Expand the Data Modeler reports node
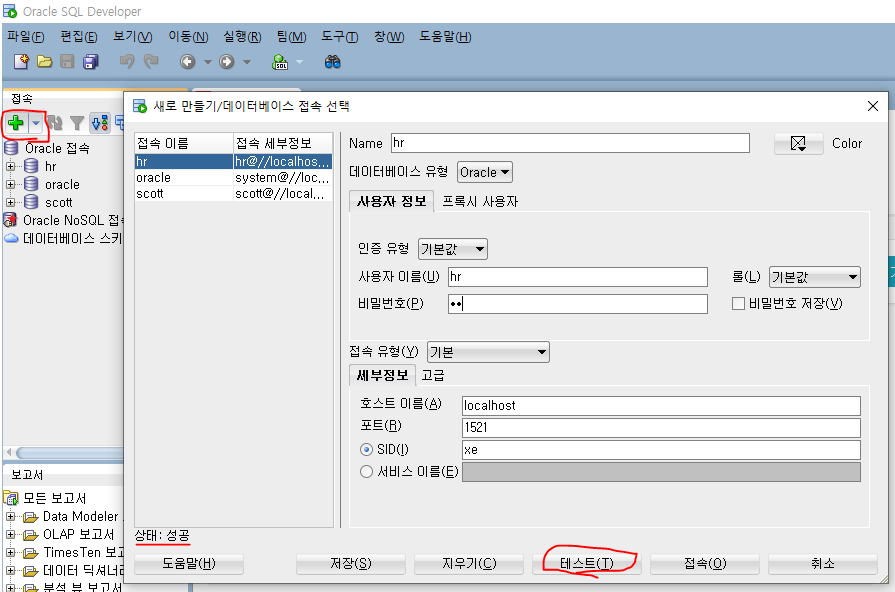The image size is (895, 592). pos(10,516)
